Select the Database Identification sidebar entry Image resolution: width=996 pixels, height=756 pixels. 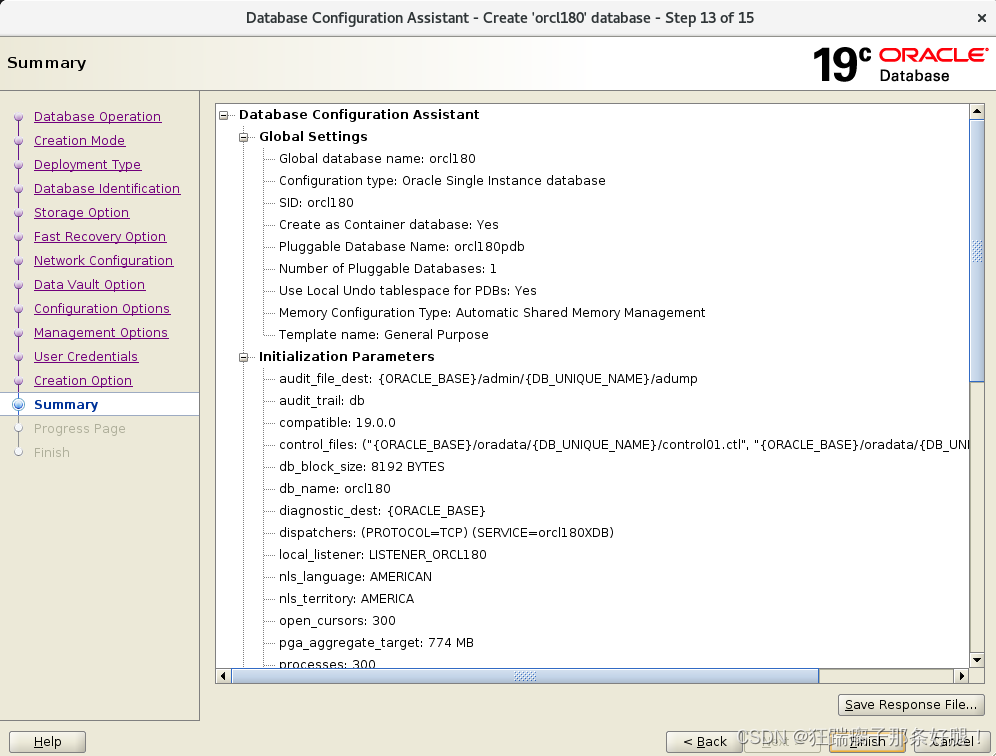click(x=107, y=188)
